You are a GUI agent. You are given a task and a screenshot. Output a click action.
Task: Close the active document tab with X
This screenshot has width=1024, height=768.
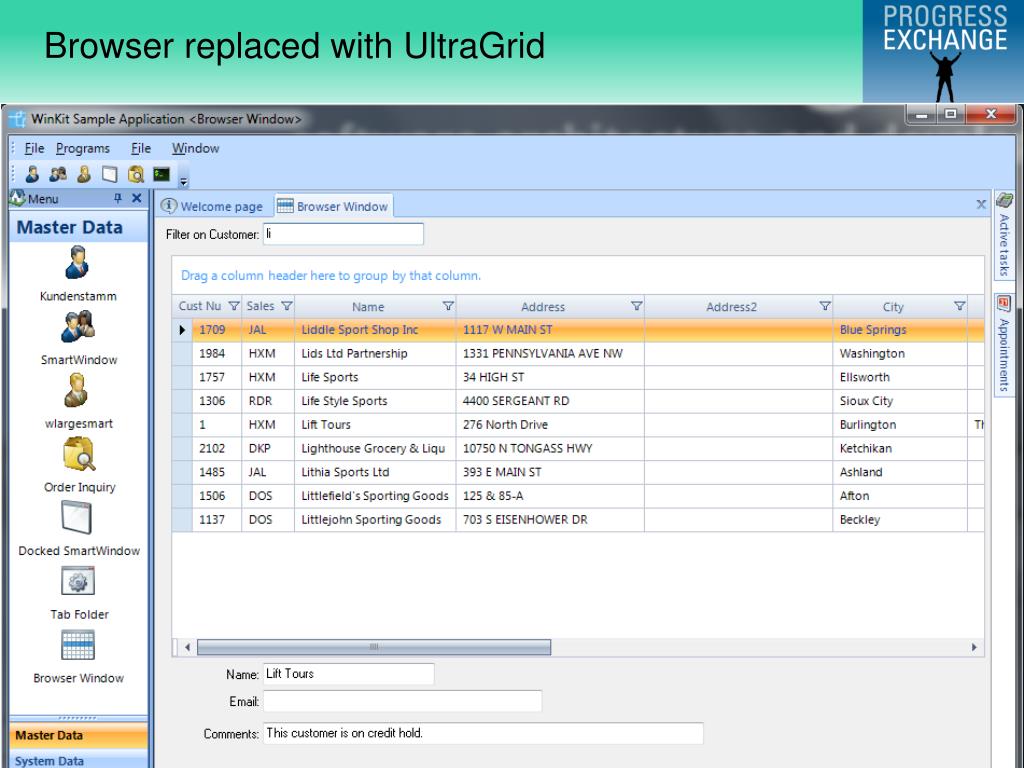coord(981,204)
